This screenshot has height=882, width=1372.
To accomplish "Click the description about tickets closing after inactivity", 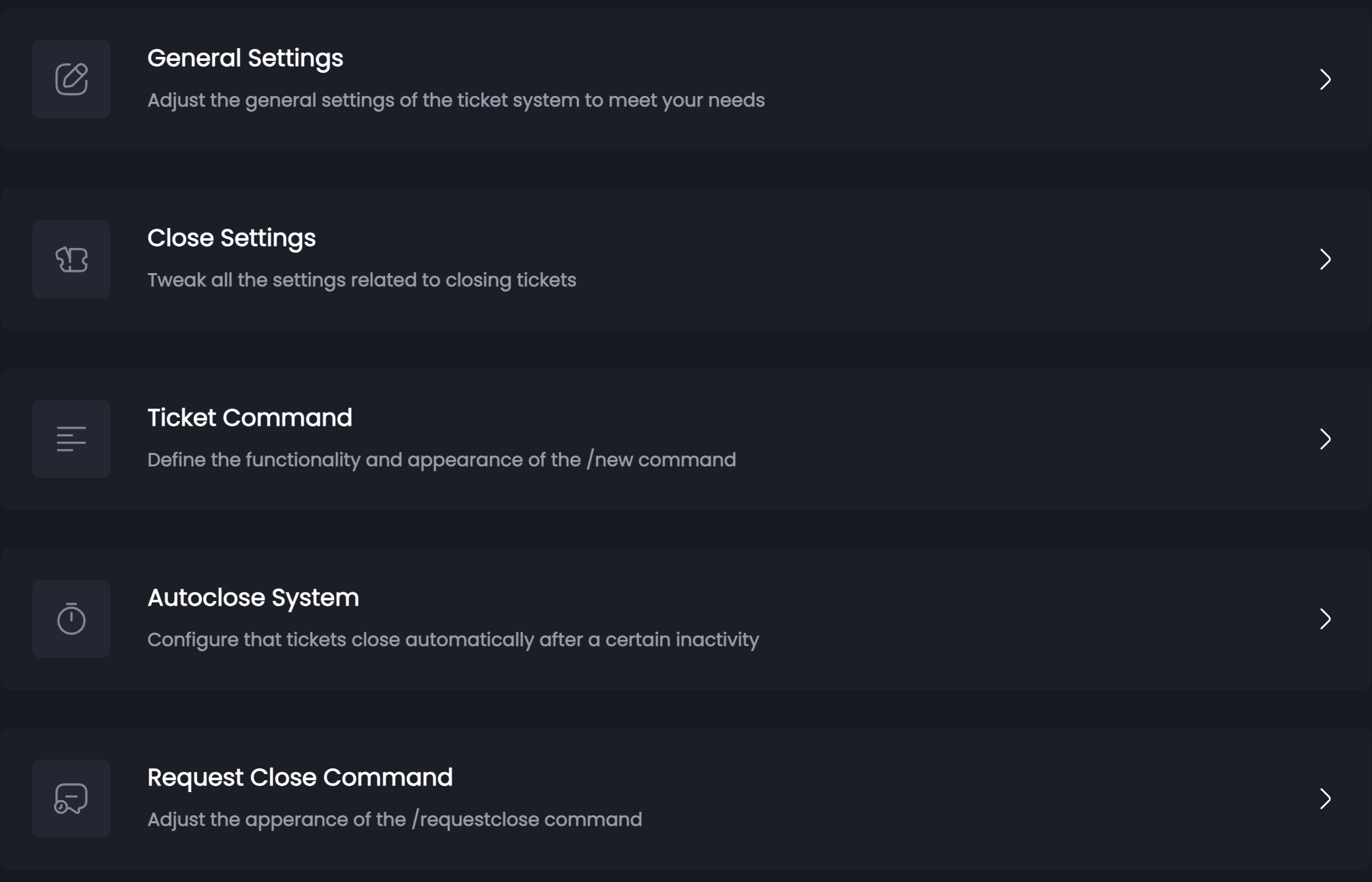I will [452, 640].
